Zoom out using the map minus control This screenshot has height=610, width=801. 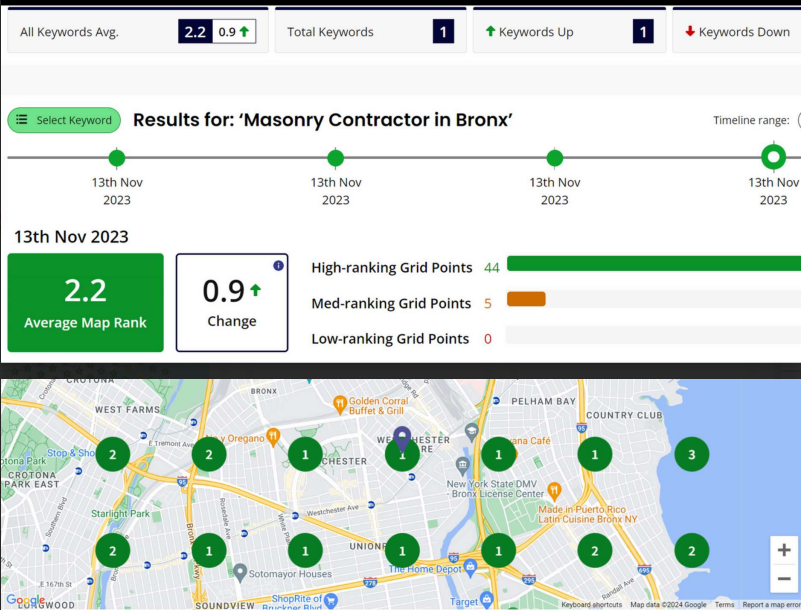click(784, 578)
